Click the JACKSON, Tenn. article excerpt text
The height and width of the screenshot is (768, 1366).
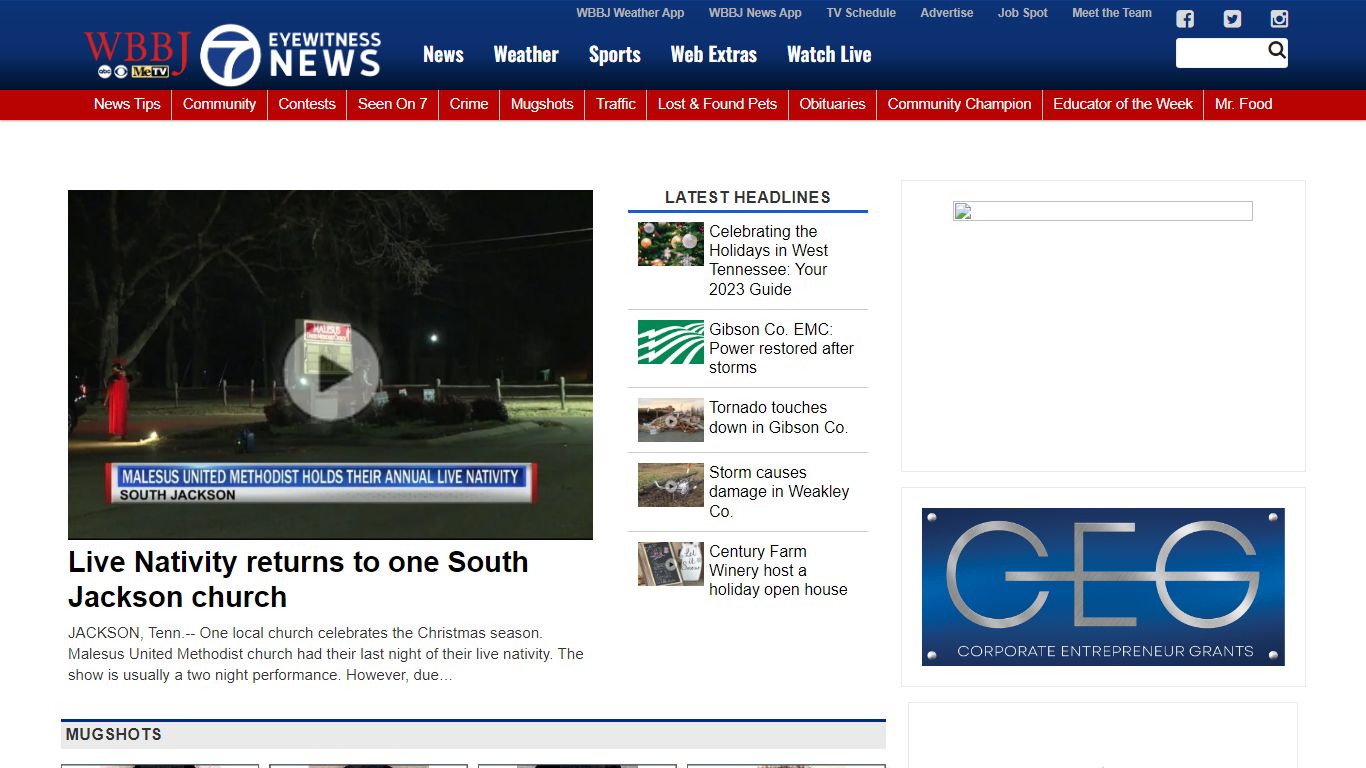click(326, 654)
